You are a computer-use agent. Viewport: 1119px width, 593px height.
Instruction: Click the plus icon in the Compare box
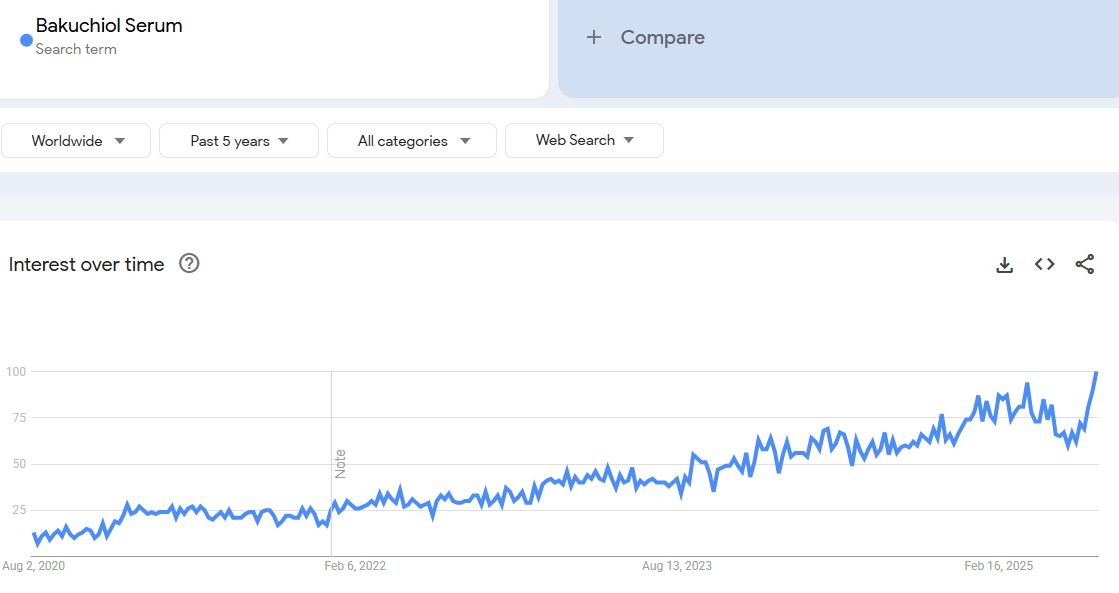[x=594, y=37]
